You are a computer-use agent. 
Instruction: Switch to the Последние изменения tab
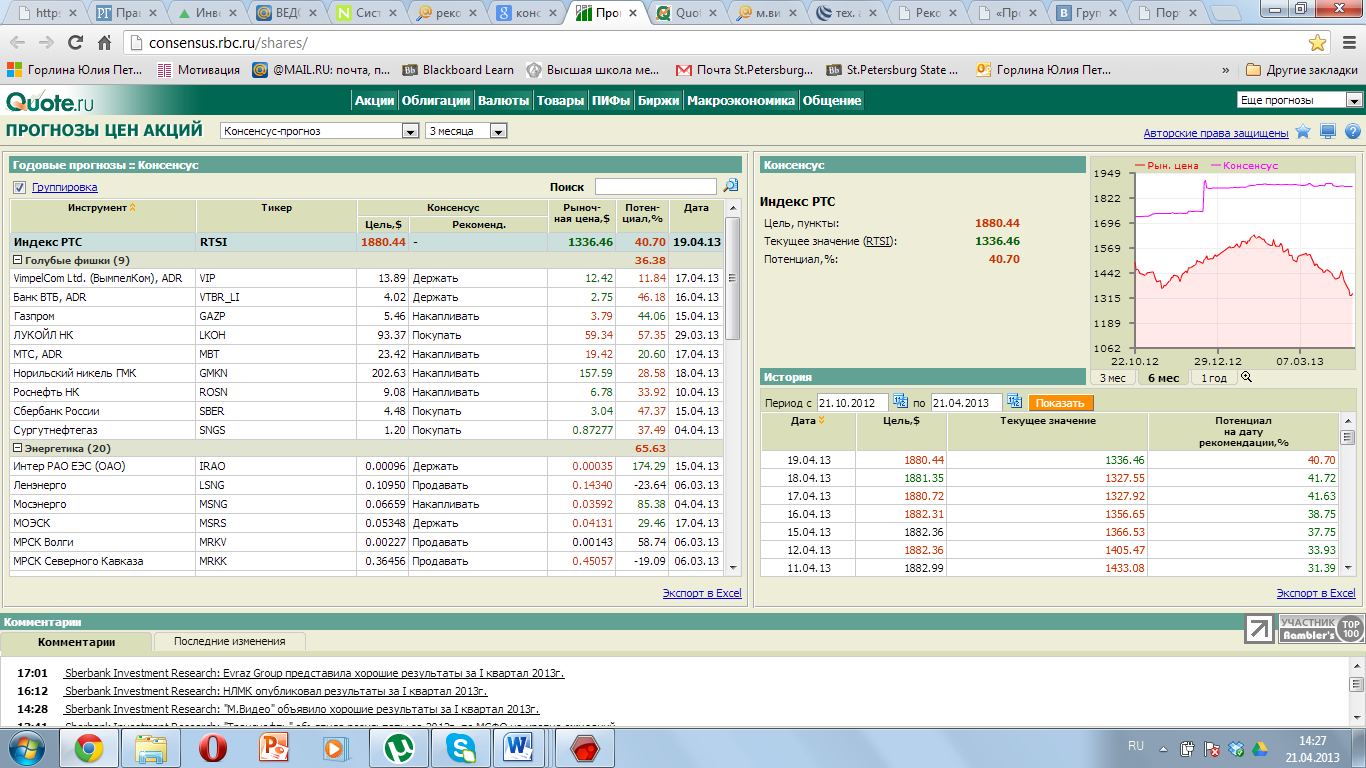[229, 641]
